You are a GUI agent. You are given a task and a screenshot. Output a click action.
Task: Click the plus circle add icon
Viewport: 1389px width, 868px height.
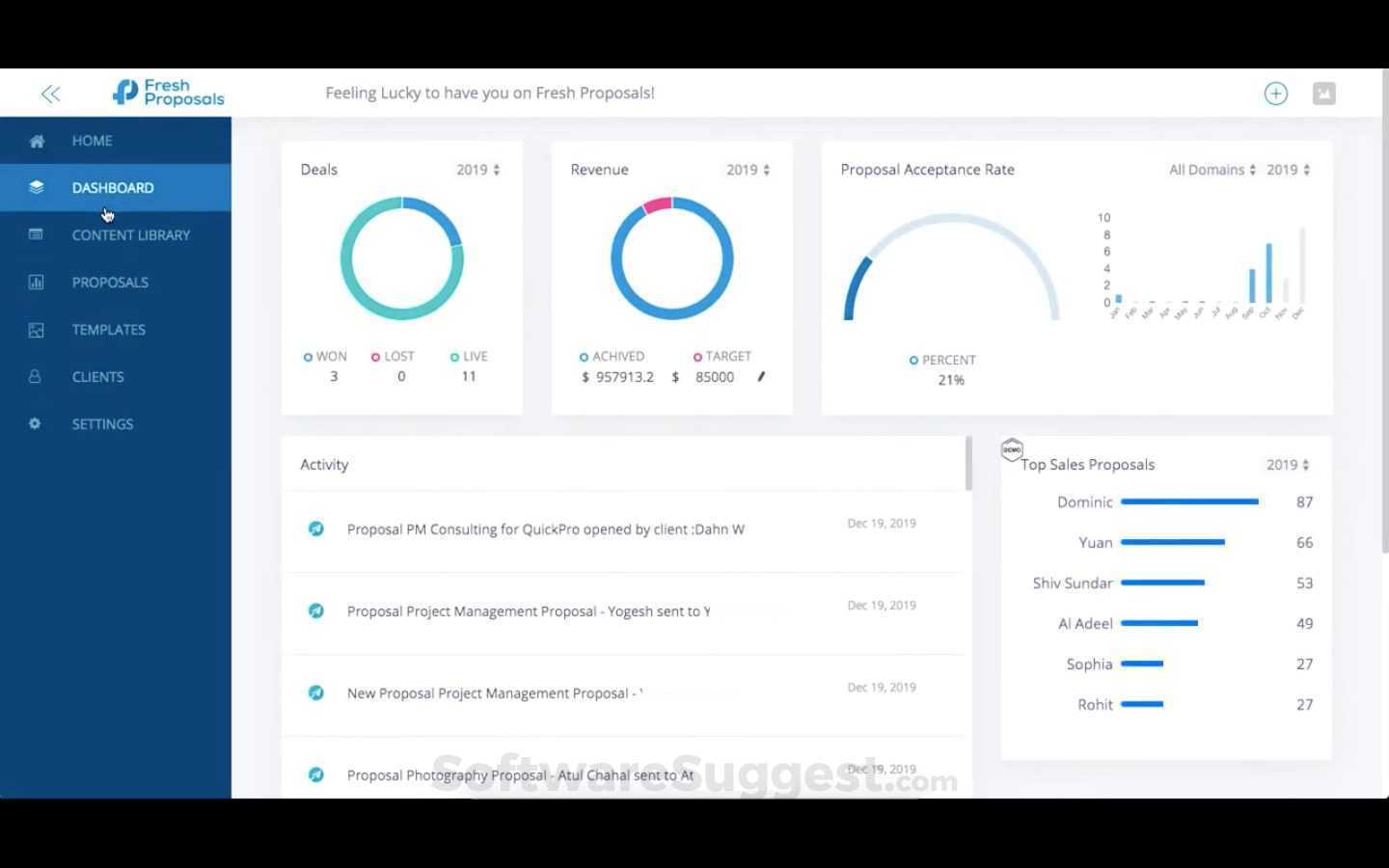click(x=1276, y=94)
